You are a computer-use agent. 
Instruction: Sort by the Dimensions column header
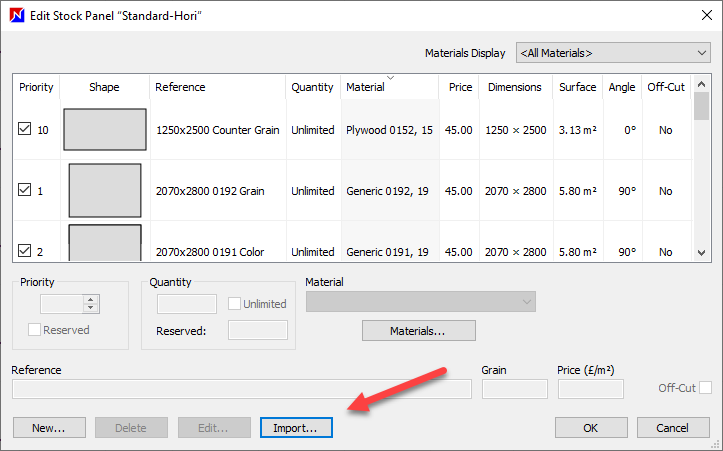515,87
